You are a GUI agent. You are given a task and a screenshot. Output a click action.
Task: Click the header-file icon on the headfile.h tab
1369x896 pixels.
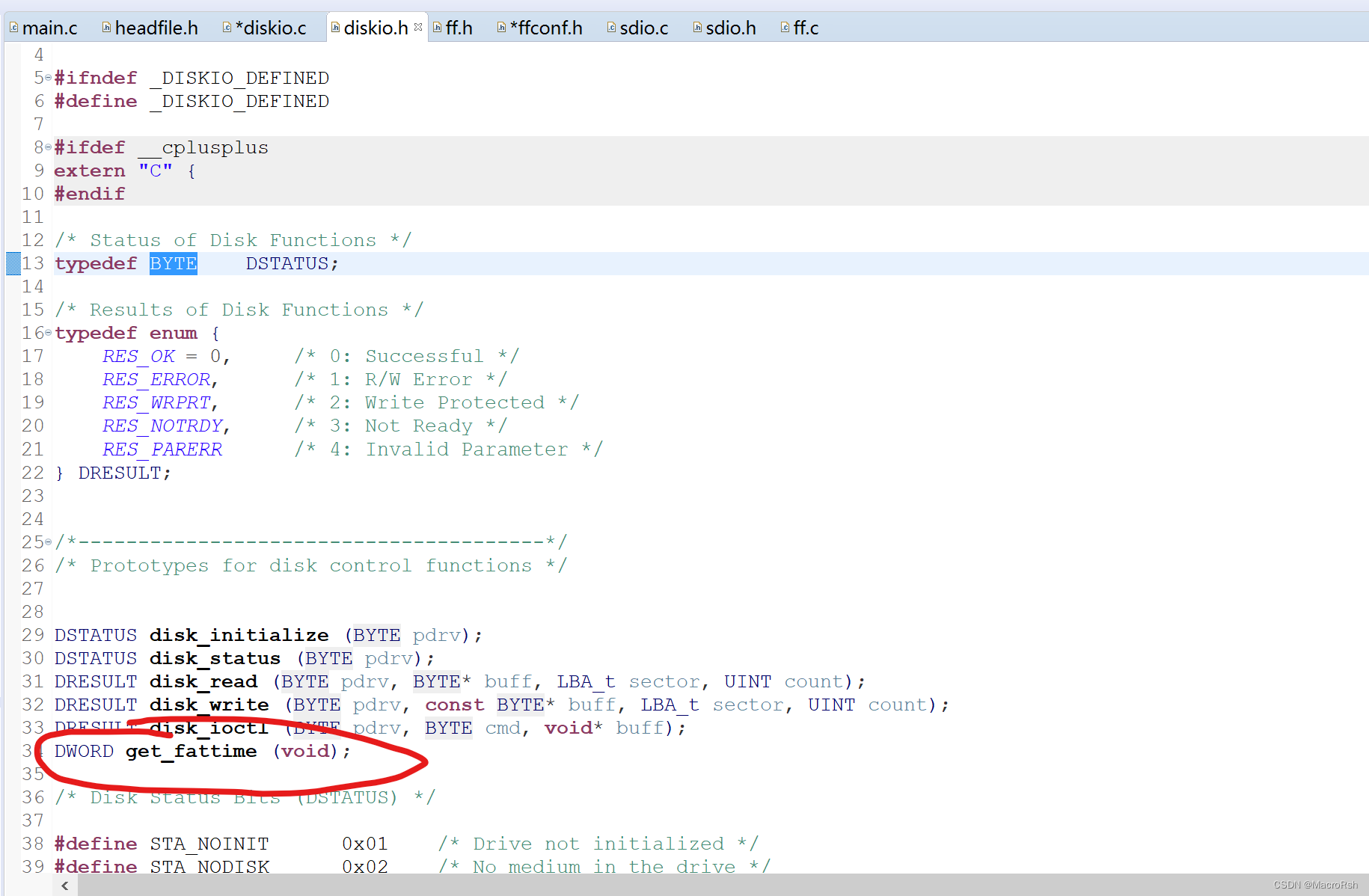click(x=106, y=25)
